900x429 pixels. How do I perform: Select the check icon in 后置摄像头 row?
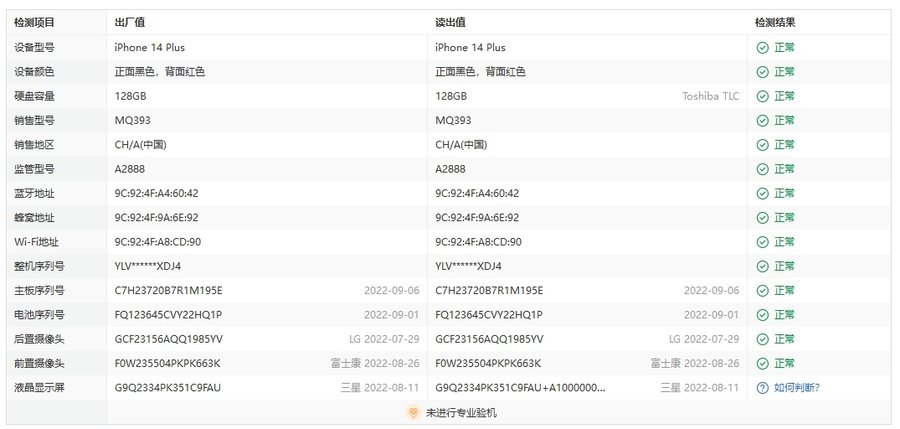pyautogui.click(x=762, y=339)
